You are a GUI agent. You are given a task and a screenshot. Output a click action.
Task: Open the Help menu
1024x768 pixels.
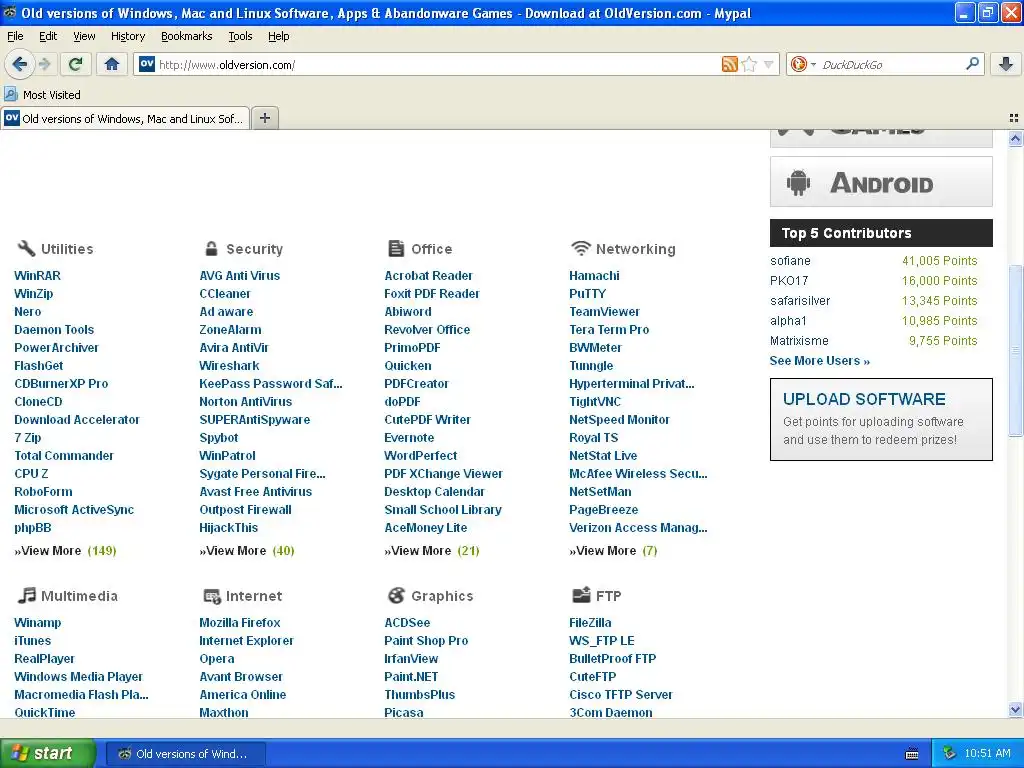pyautogui.click(x=278, y=36)
